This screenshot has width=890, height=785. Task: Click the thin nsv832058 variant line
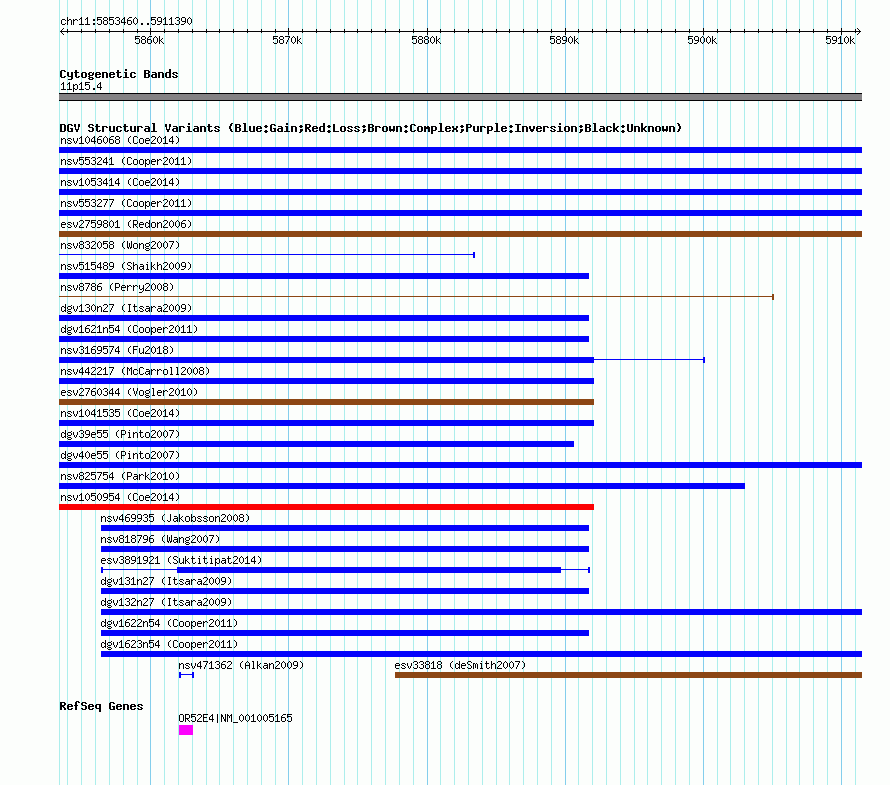click(x=267, y=255)
